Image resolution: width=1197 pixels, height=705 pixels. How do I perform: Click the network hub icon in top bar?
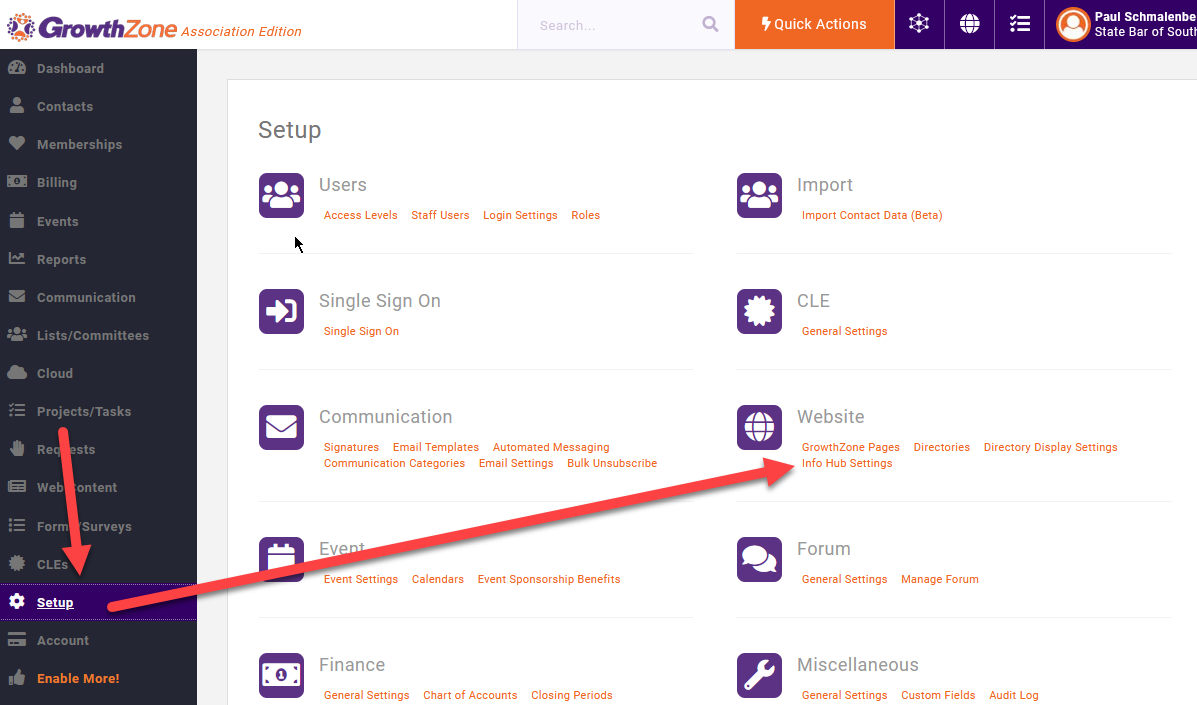click(919, 24)
